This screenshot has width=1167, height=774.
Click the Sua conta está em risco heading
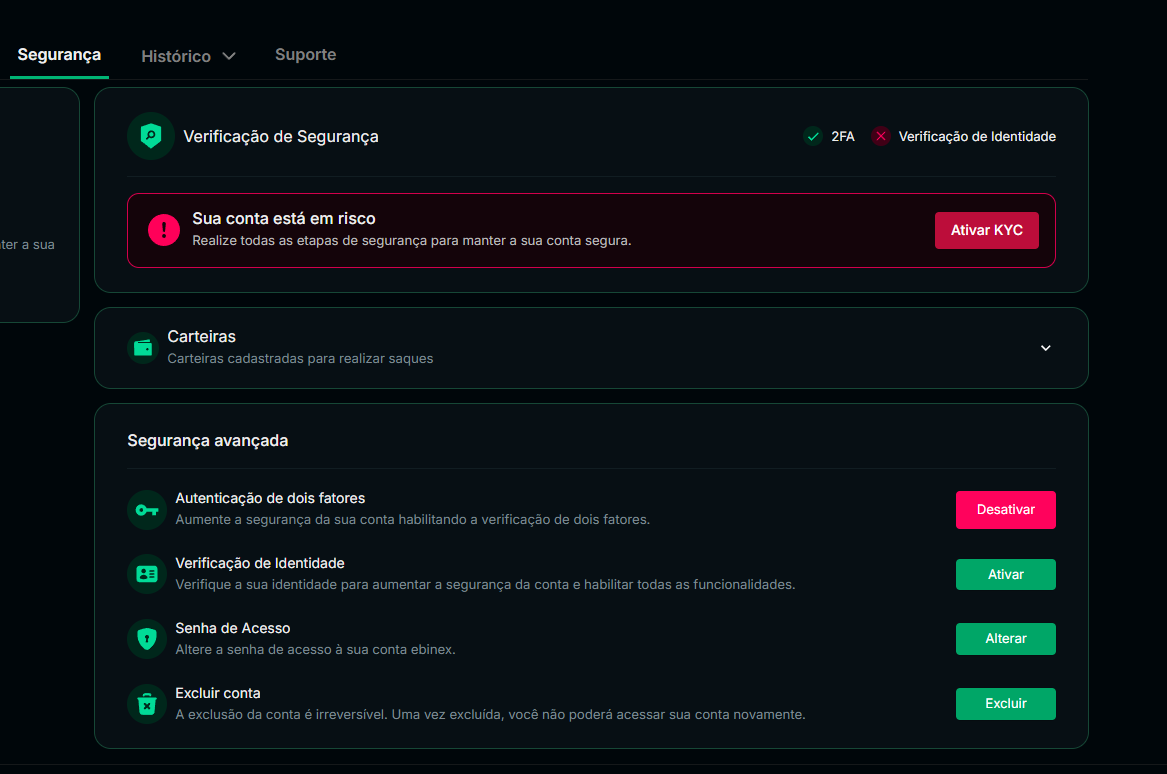pos(284,219)
